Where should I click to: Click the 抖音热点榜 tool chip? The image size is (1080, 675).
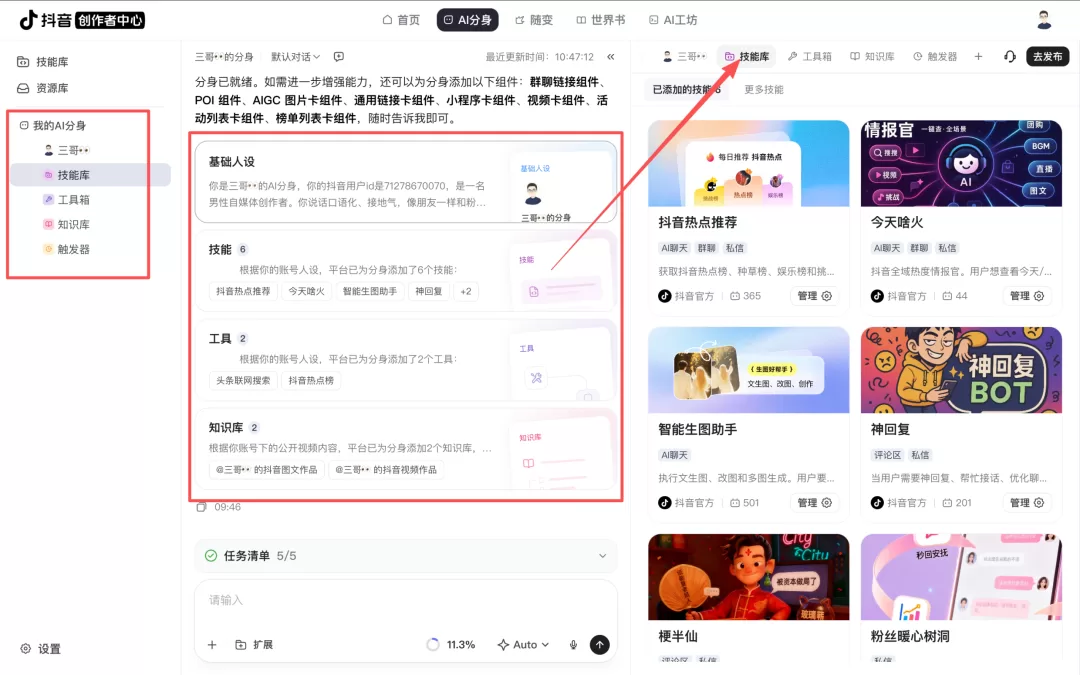[x=311, y=380]
